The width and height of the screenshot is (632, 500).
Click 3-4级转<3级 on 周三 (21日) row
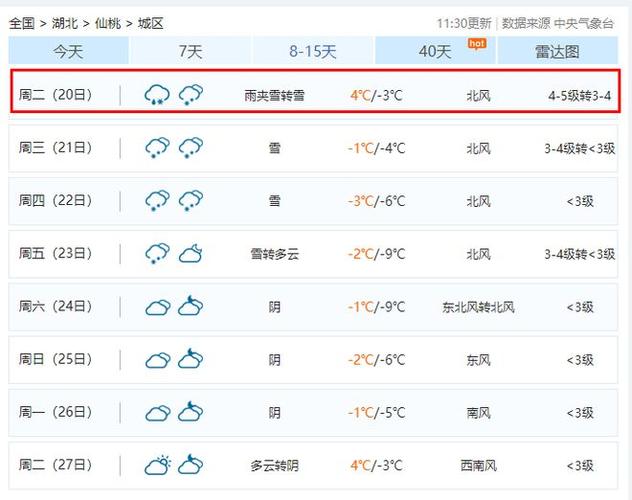tap(580, 149)
